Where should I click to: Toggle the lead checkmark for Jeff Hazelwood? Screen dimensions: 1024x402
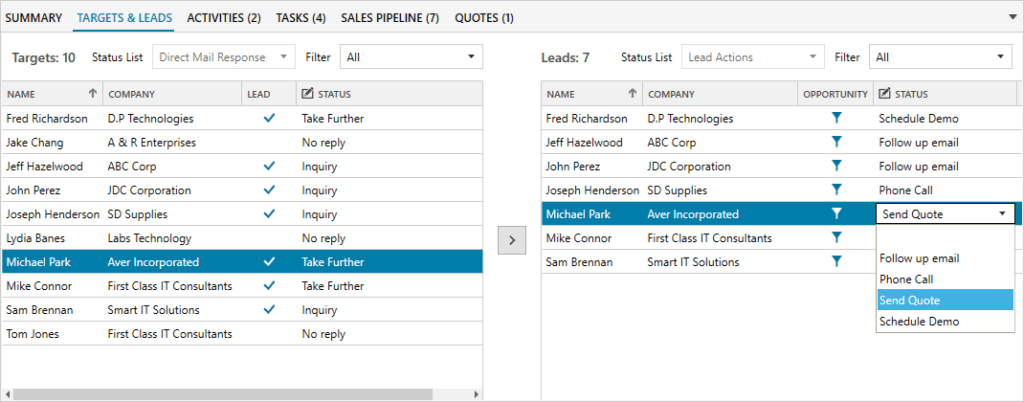268,166
